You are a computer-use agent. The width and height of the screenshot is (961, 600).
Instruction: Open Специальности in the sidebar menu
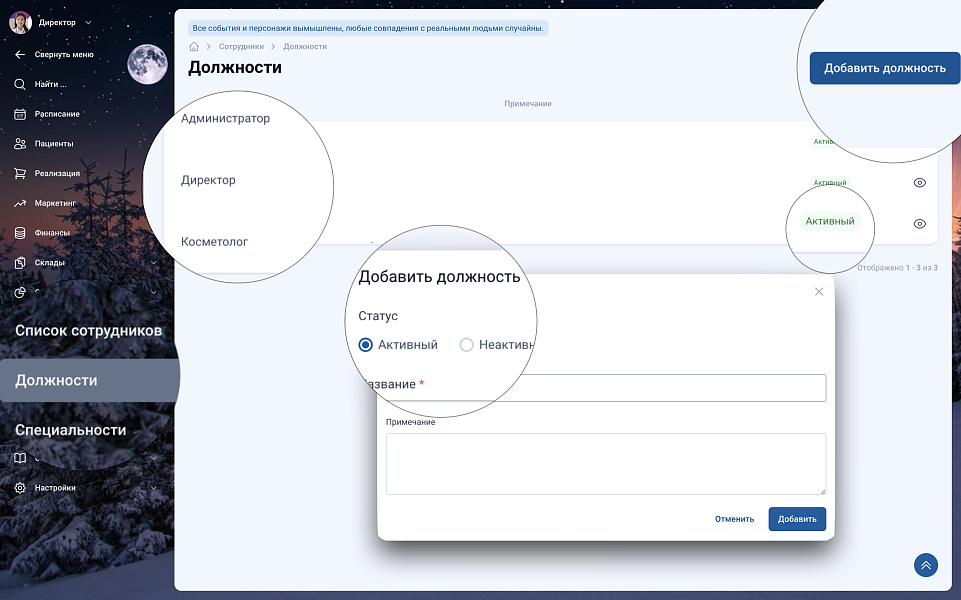(x=71, y=430)
